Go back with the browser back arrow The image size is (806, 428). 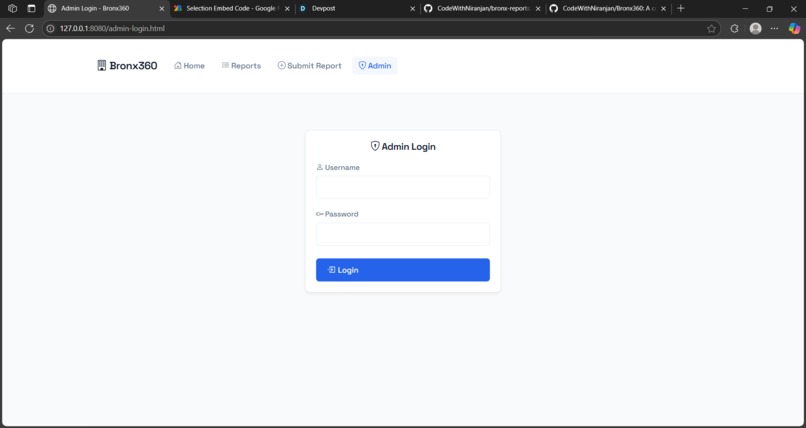[10, 29]
